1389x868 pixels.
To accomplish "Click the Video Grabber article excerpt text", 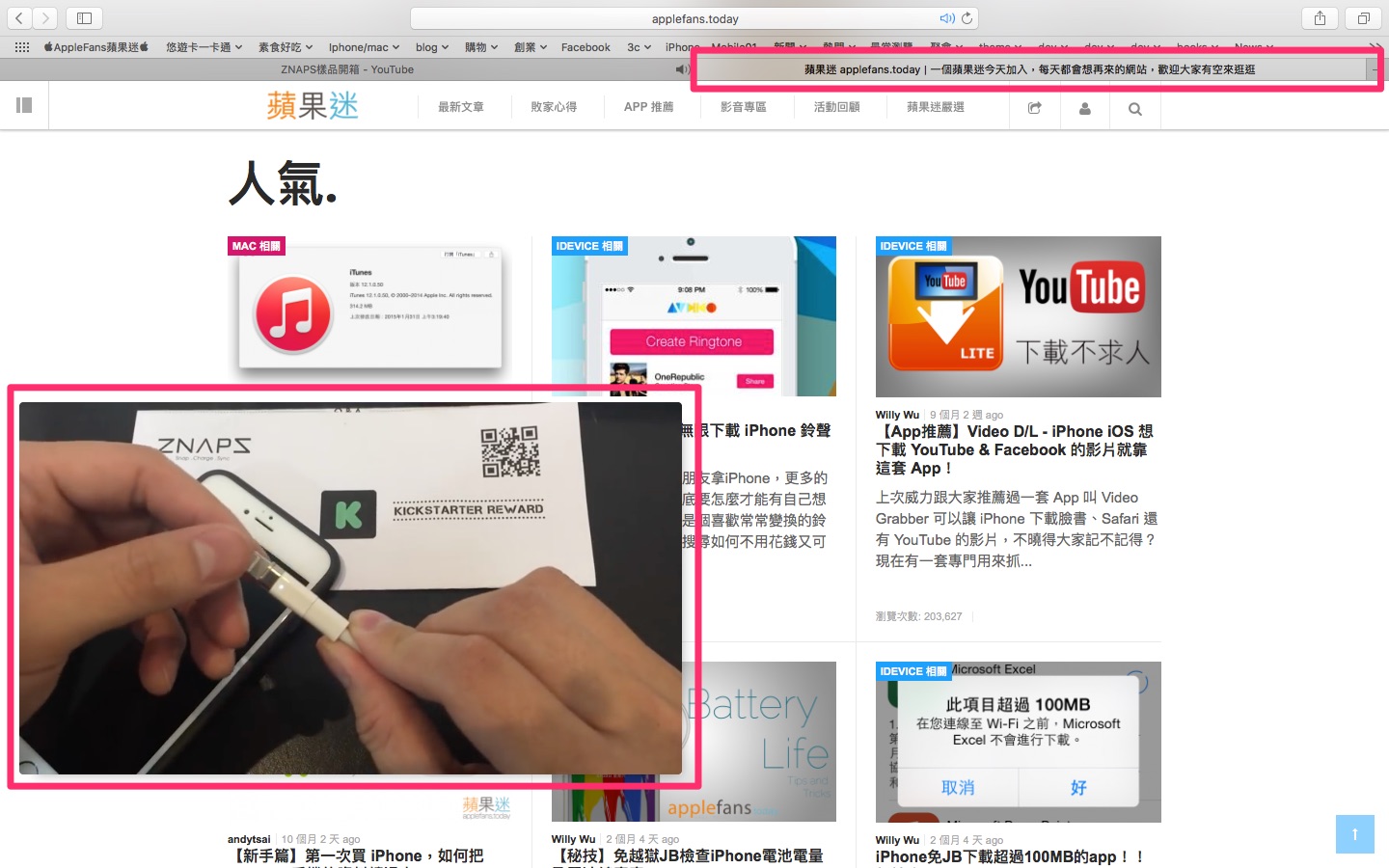I will point(1016,529).
